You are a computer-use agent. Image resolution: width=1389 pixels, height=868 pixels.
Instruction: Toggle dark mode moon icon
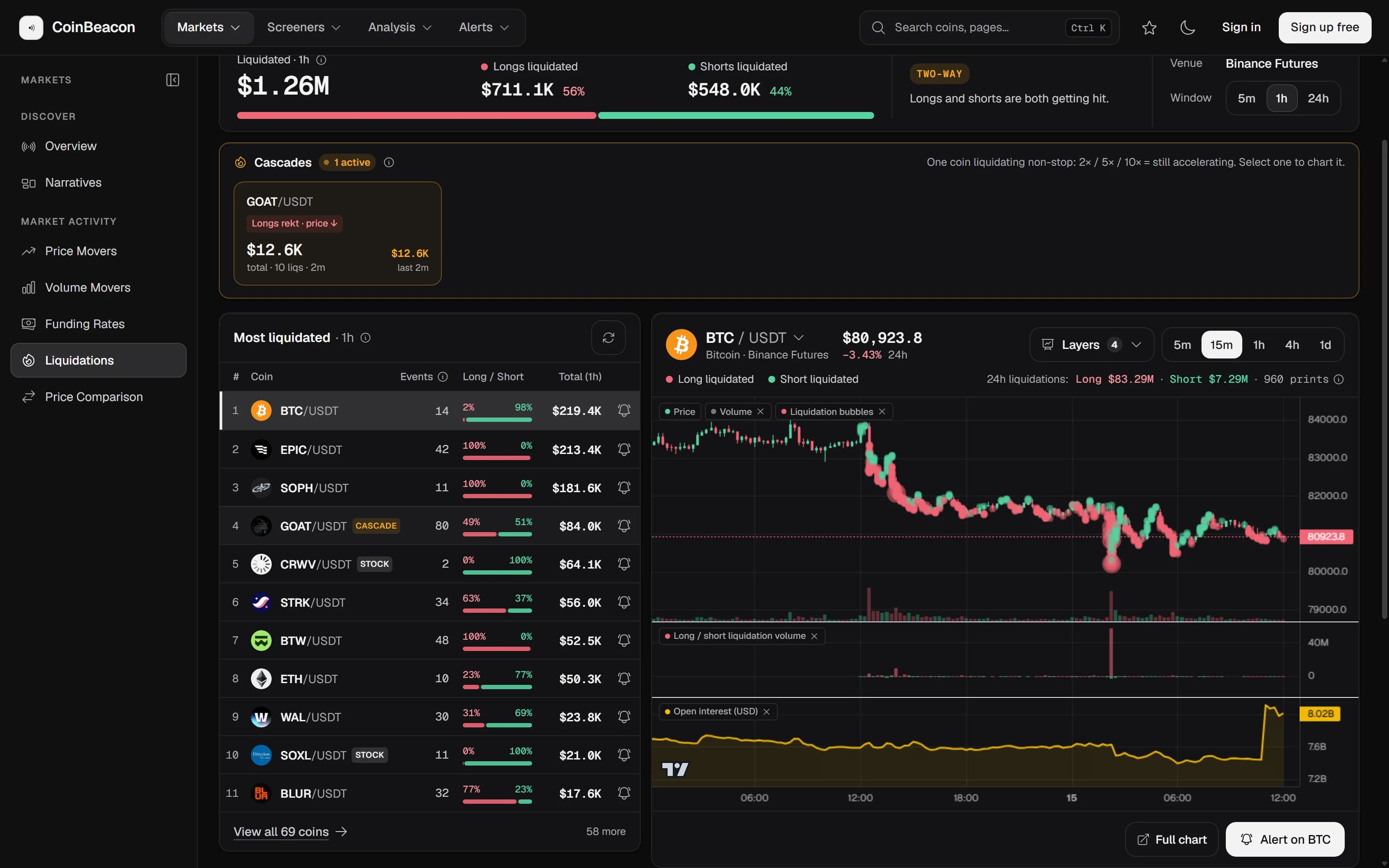coord(1188,27)
